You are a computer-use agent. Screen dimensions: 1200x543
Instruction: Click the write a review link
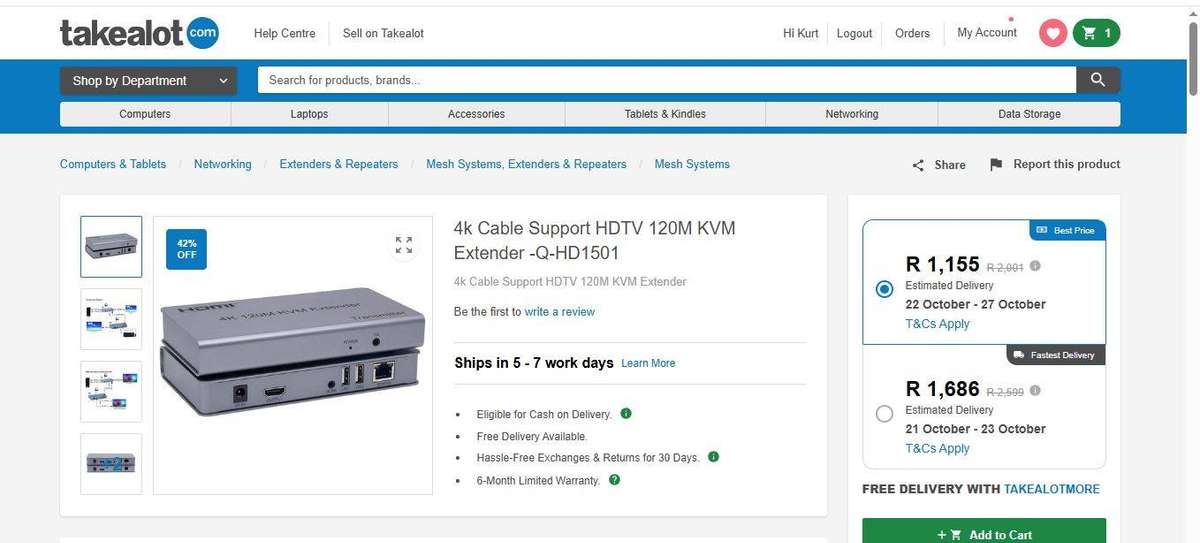[560, 312]
